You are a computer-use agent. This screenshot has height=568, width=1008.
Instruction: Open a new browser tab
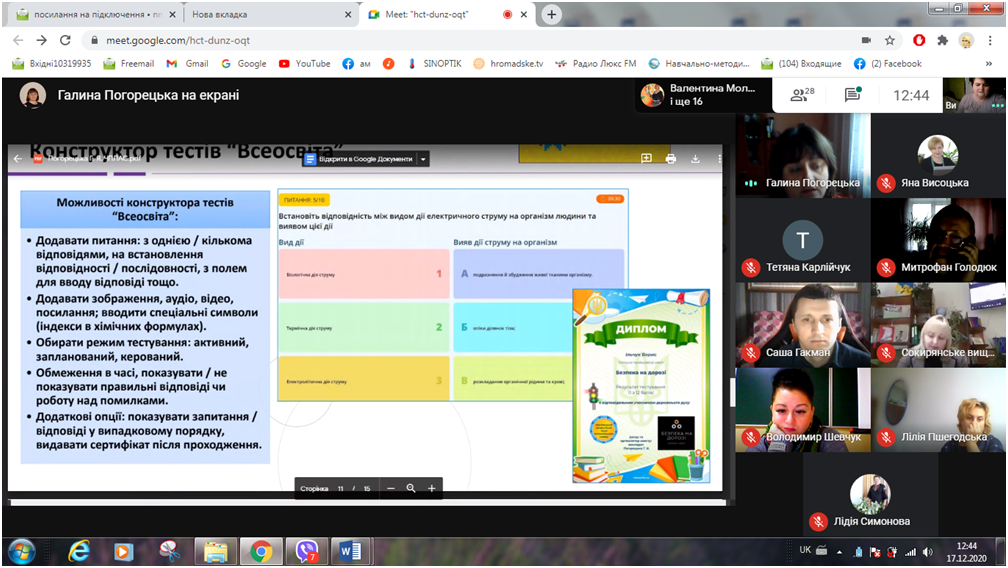coord(551,14)
